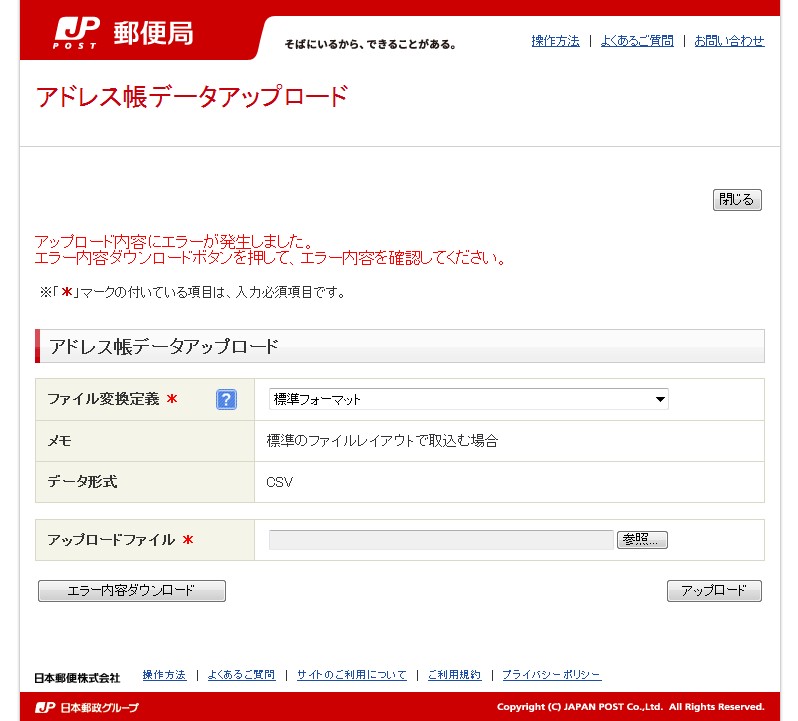Download errors via エラー内容ダウンロード button

pos(131,591)
